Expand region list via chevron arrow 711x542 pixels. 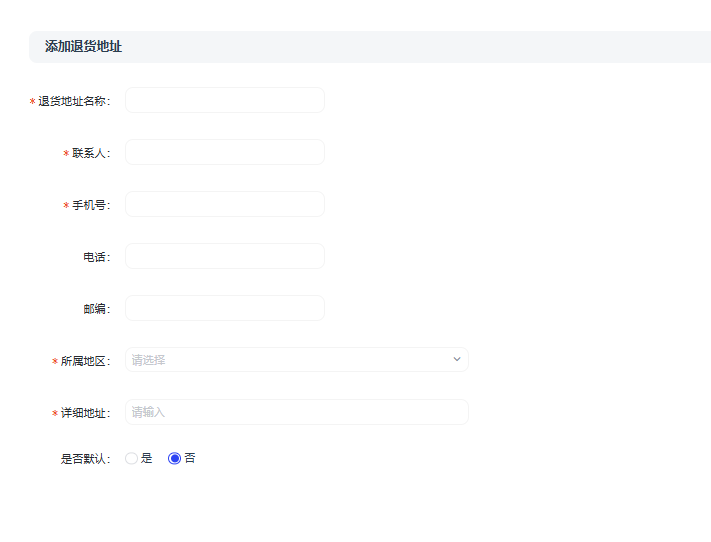[457, 360]
